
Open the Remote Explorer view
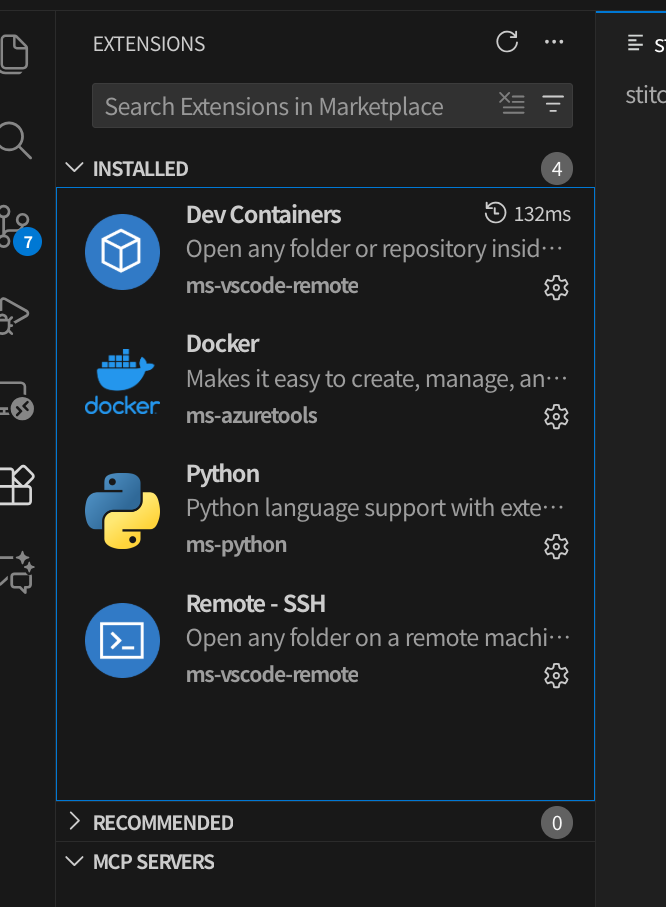click(14, 399)
